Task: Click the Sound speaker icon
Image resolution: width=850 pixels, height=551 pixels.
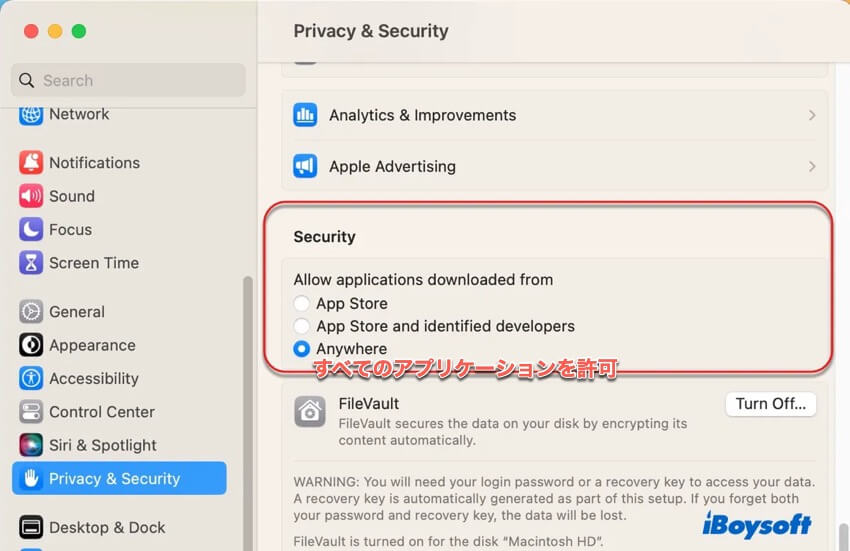Action: click(31, 196)
